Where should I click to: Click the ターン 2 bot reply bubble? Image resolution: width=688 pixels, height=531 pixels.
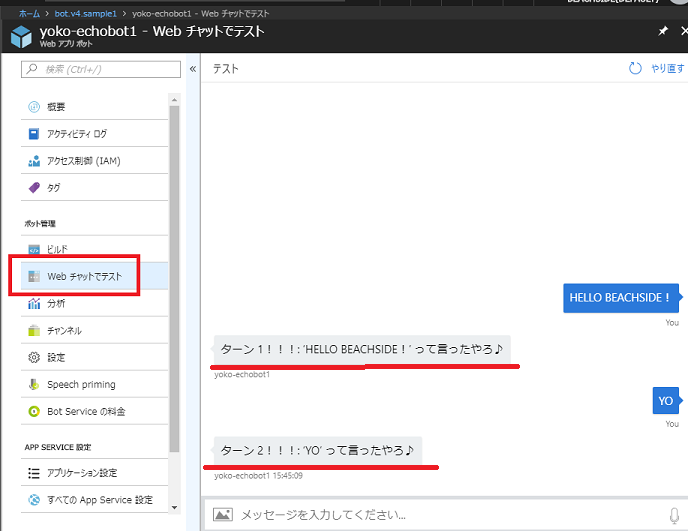(318, 450)
